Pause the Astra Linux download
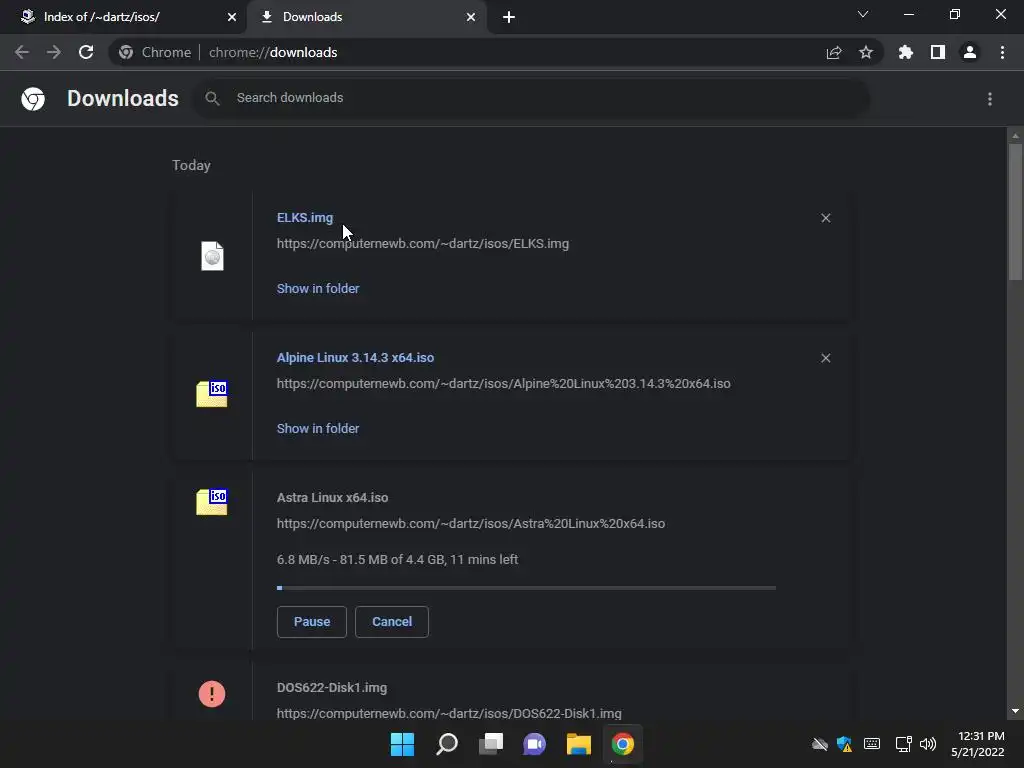The image size is (1024, 768). click(312, 622)
